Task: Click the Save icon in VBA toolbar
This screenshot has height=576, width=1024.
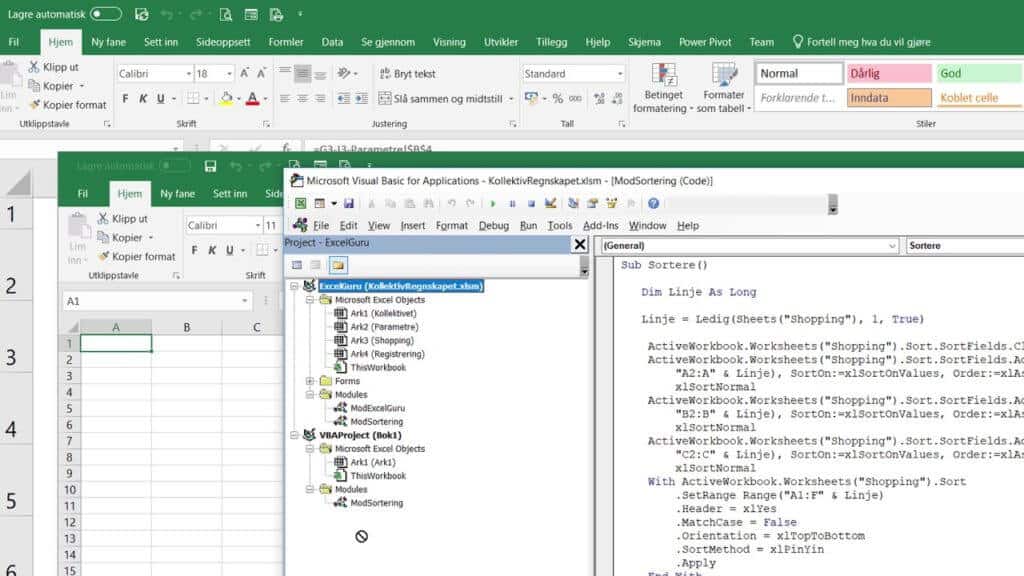Action: tap(349, 204)
